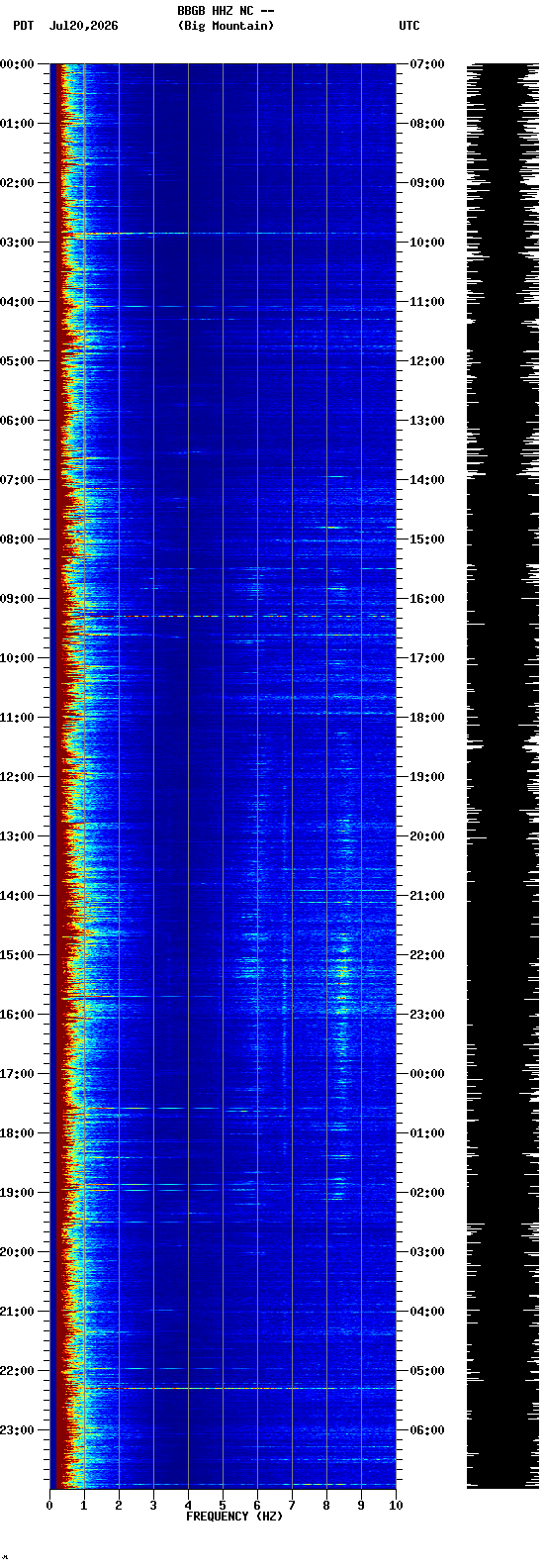
Task: Click the '0' frequency axis tick label
Action: pyautogui.click(x=49, y=1506)
